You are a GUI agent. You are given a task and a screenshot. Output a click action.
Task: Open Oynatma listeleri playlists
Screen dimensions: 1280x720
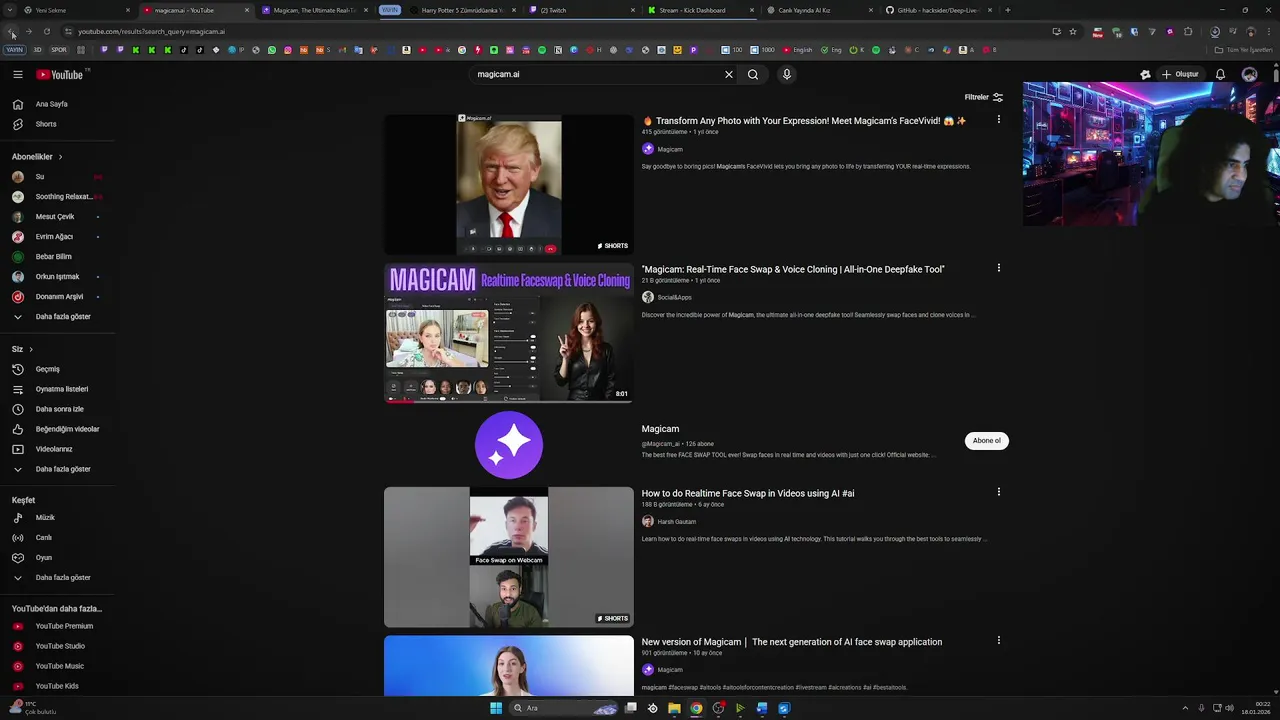(x=62, y=389)
